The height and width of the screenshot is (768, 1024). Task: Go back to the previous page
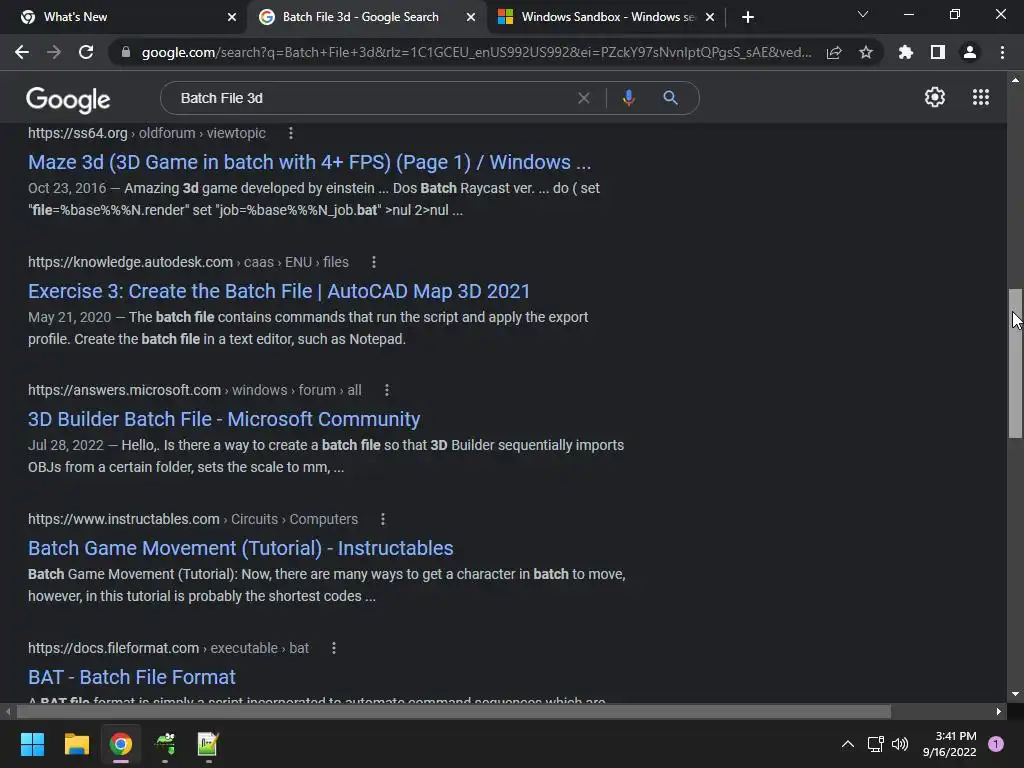[22, 52]
